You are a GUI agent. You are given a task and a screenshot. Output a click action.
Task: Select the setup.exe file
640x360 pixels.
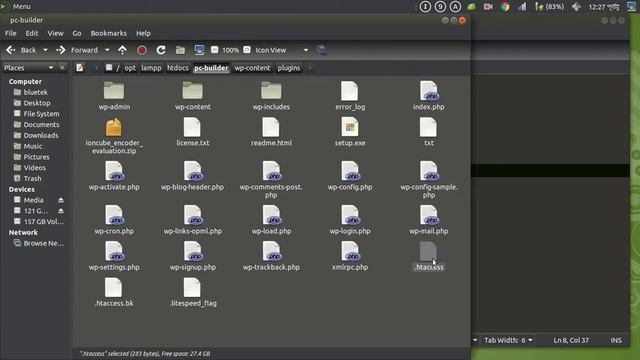click(350, 132)
